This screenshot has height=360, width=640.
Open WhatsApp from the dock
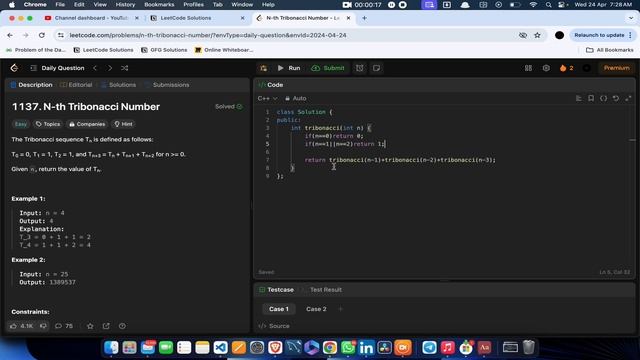point(348,347)
